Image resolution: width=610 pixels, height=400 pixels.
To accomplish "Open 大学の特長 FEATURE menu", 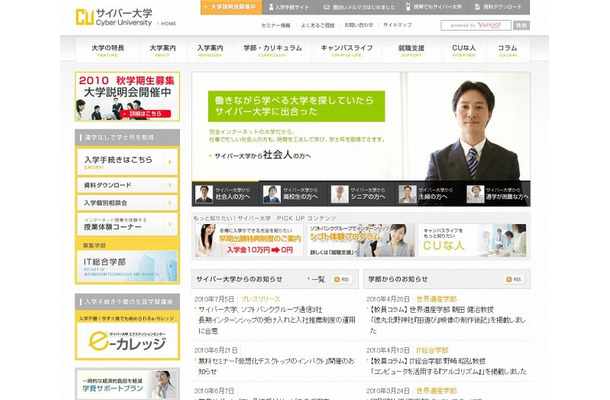I will click(108, 50).
